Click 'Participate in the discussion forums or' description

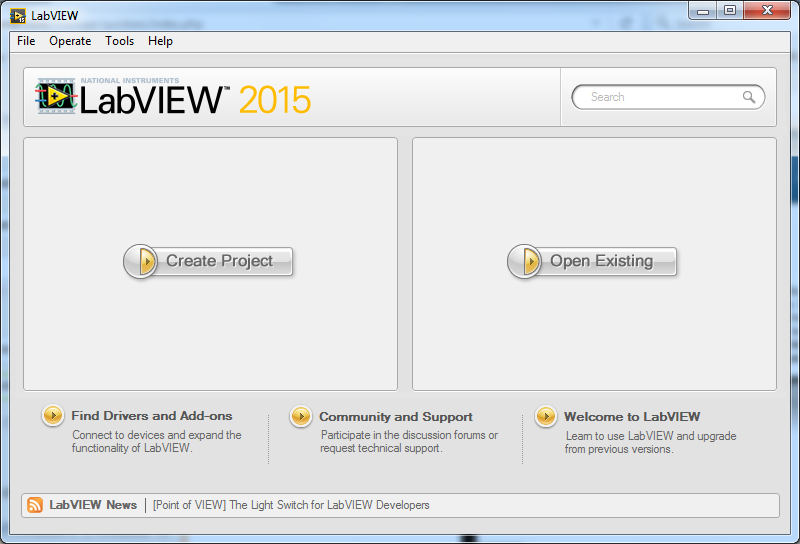(x=409, y=435)
